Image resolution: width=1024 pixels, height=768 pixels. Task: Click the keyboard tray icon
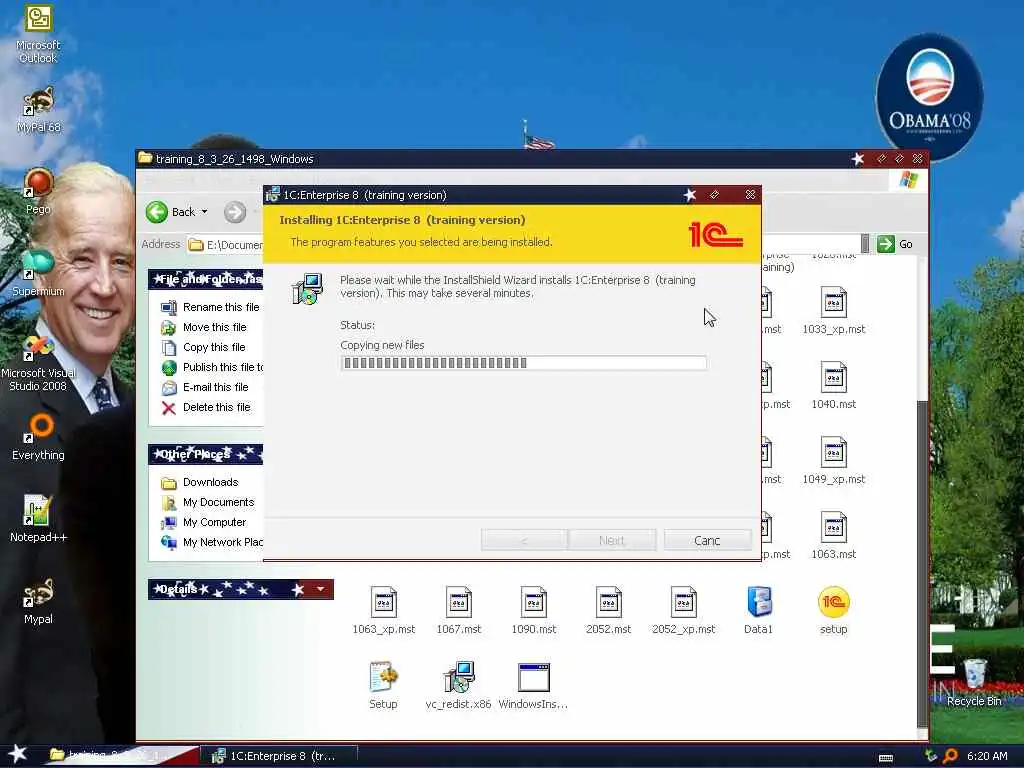[x=886, y=758]
